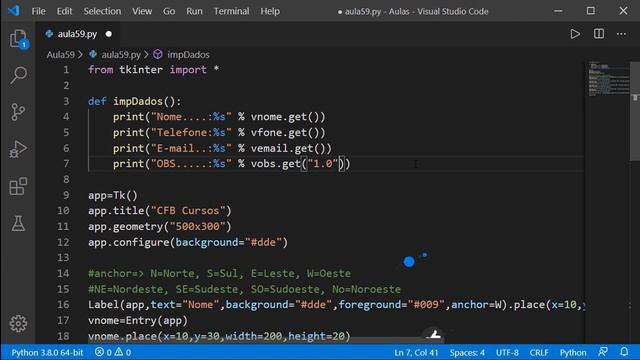Click the "1.0" string on line 7
This screenshot has width=640, height=360.
click(x=323, y=164)
